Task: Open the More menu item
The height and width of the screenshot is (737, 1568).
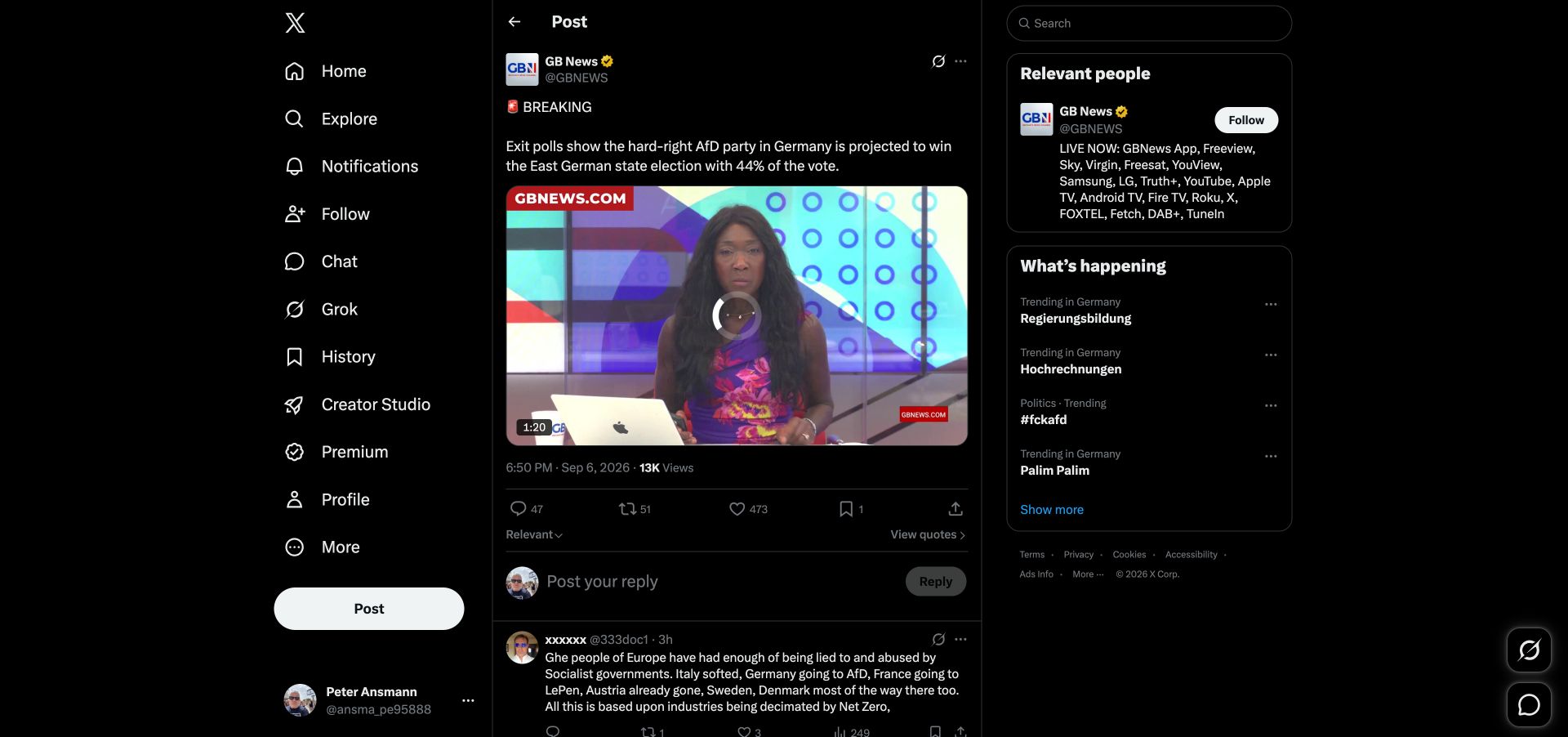Action: (323, 547)
